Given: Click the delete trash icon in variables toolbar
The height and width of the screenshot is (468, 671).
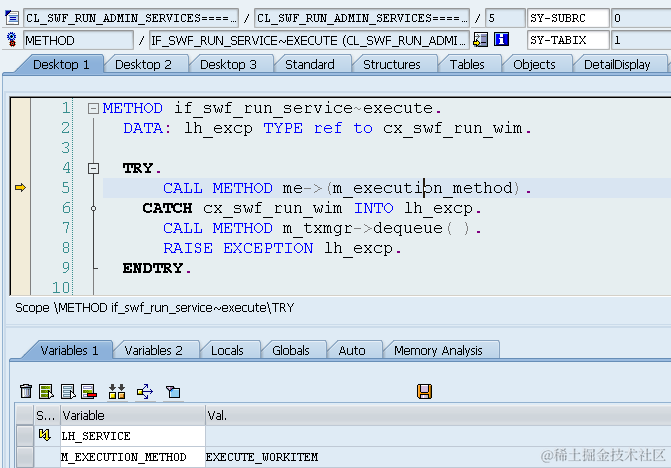Looking at the screenshot, I should [26, 391].
